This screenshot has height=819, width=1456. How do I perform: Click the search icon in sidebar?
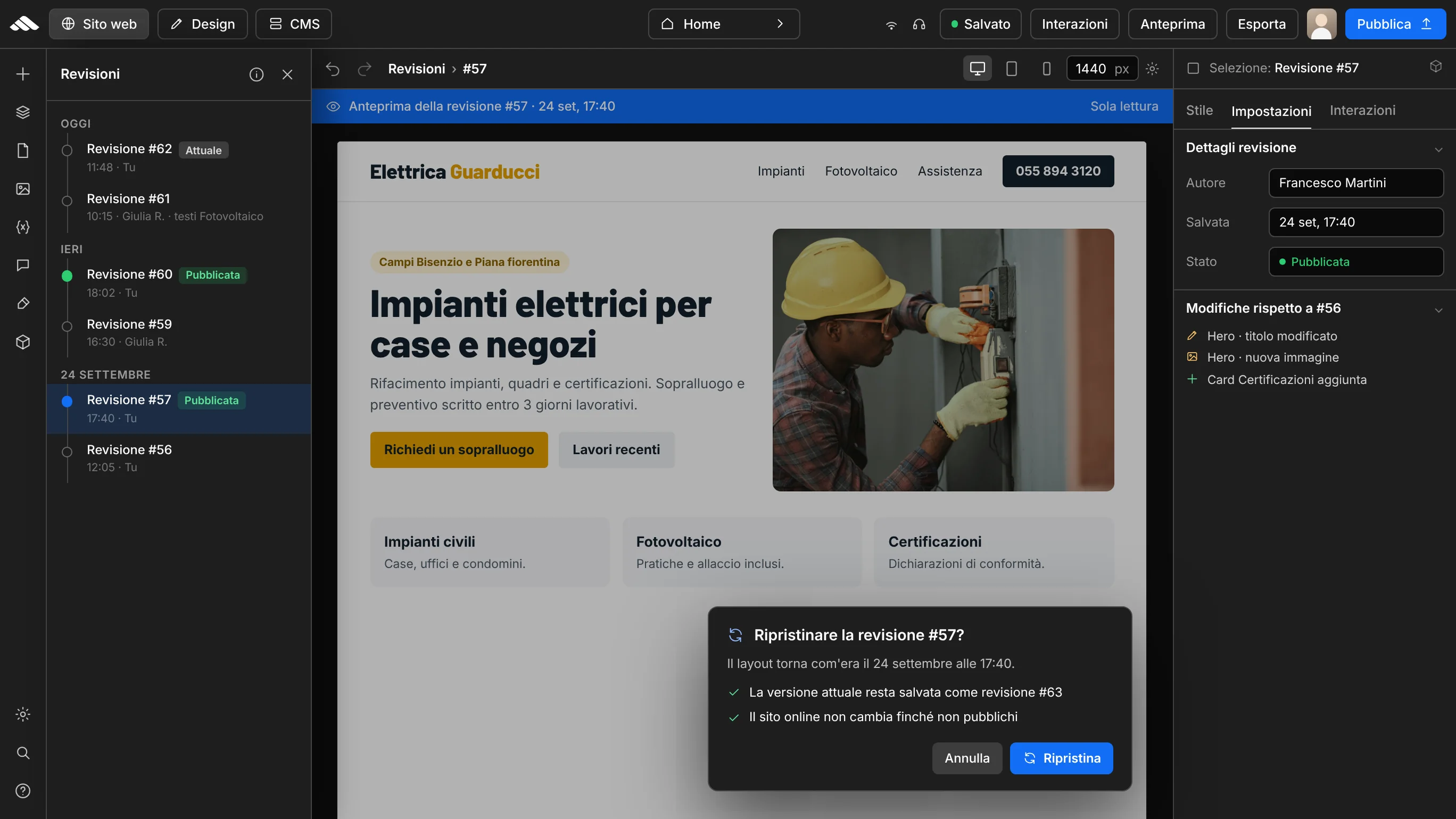(22, 752)
